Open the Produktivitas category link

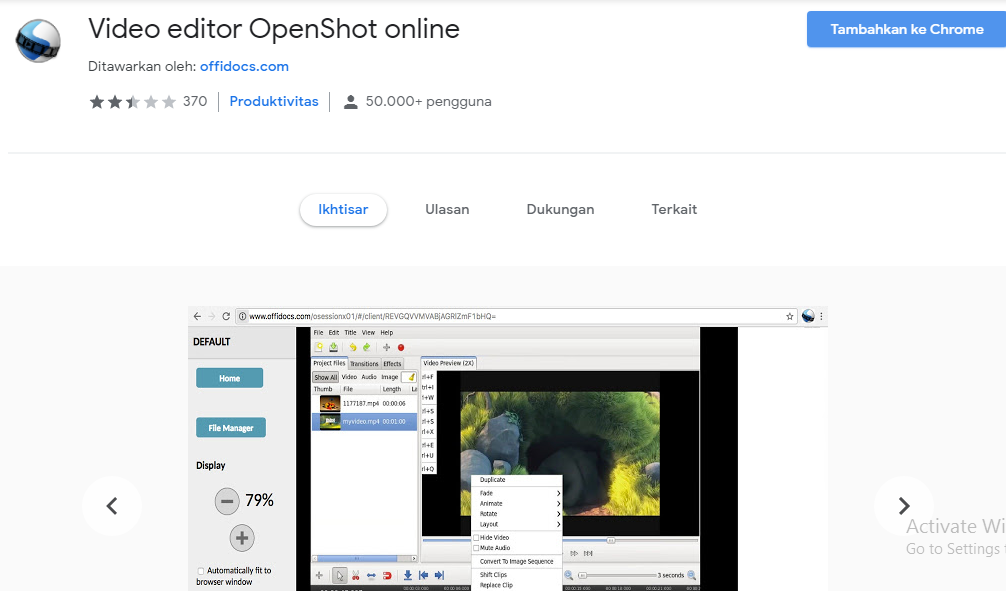point(274,101)
